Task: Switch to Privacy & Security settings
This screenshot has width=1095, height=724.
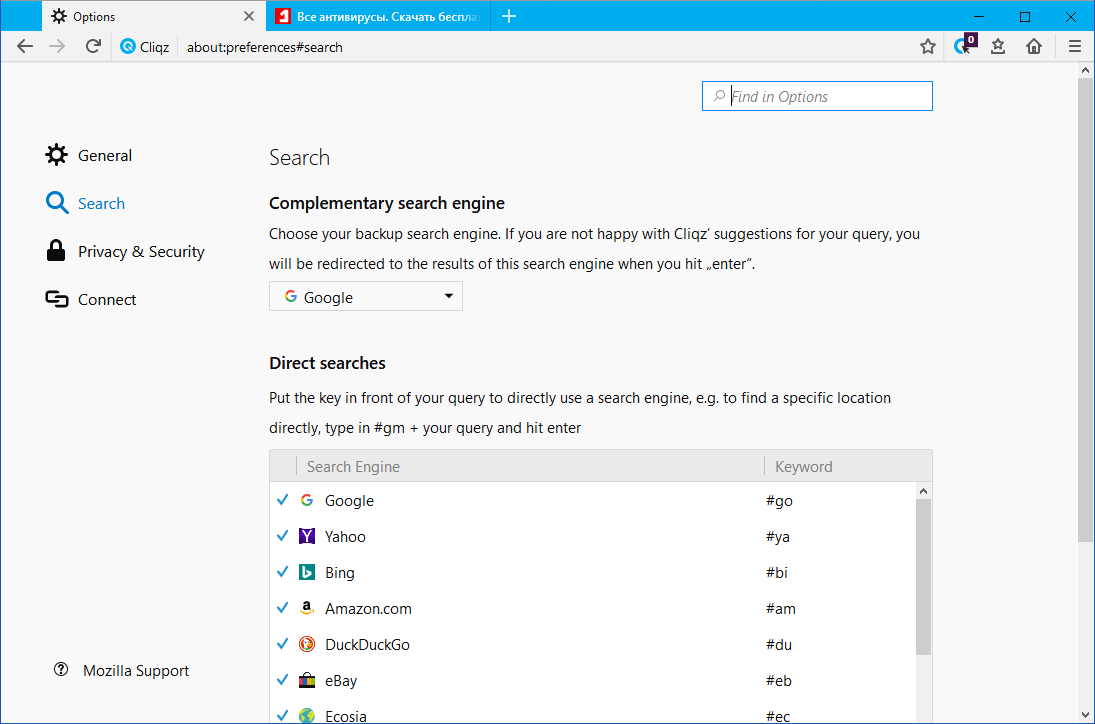Action: [140, 252]
